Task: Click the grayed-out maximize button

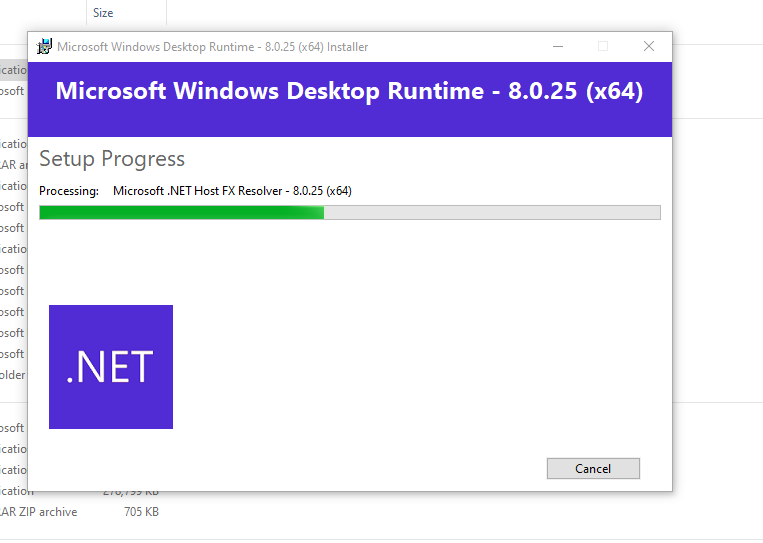Action: coord(603,46)
